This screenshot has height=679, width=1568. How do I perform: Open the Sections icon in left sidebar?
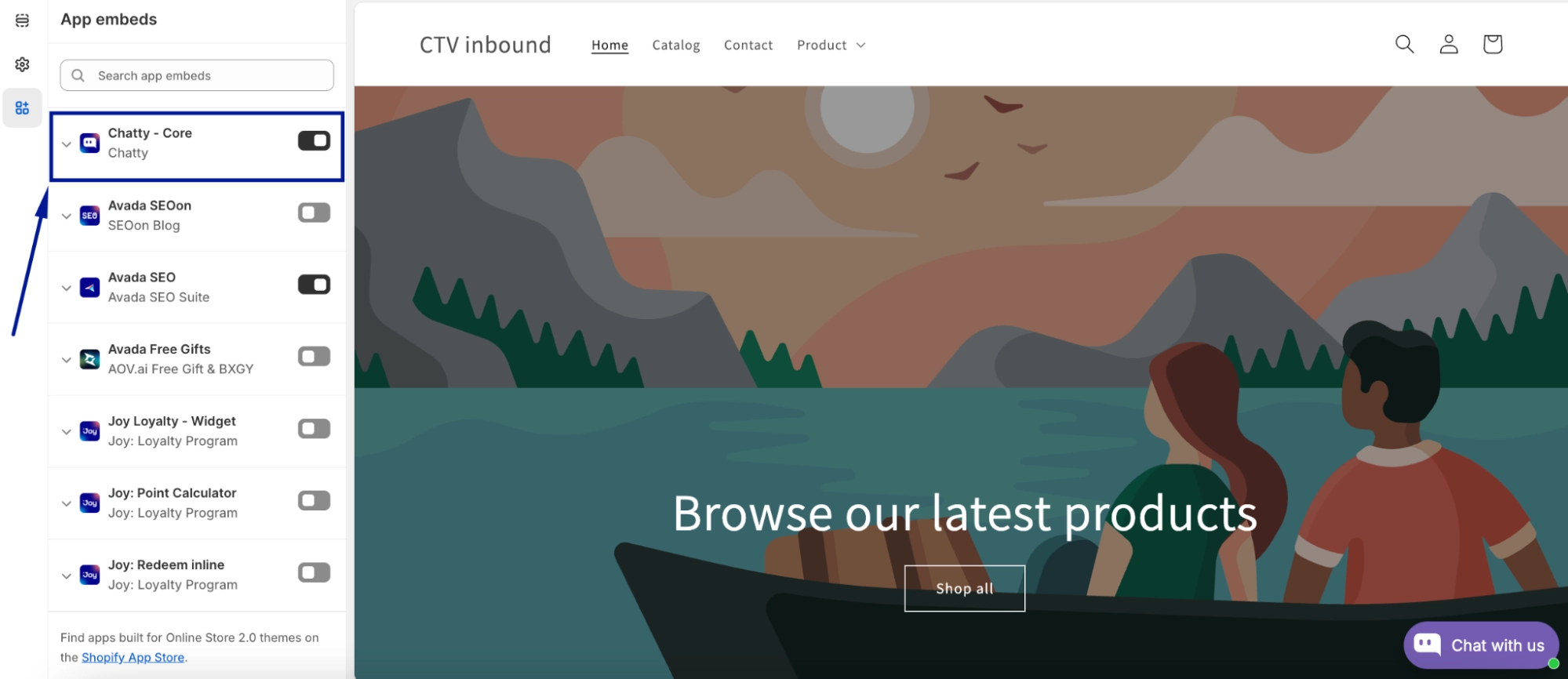22,20
